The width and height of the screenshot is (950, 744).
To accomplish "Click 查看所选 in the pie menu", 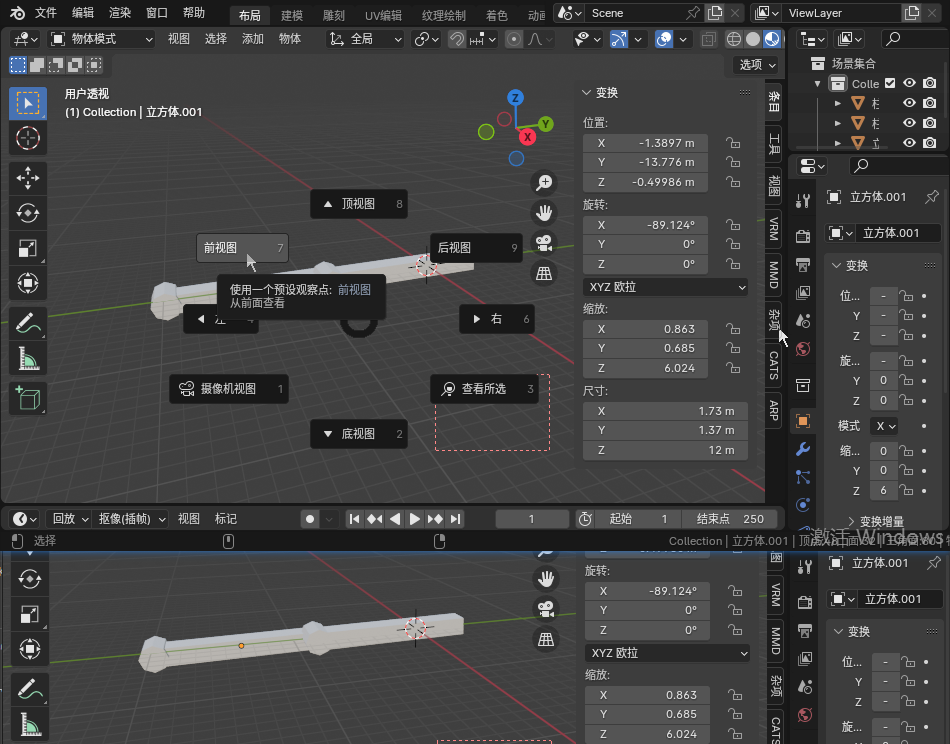I will pyautogui.click(x=486, y=389).
